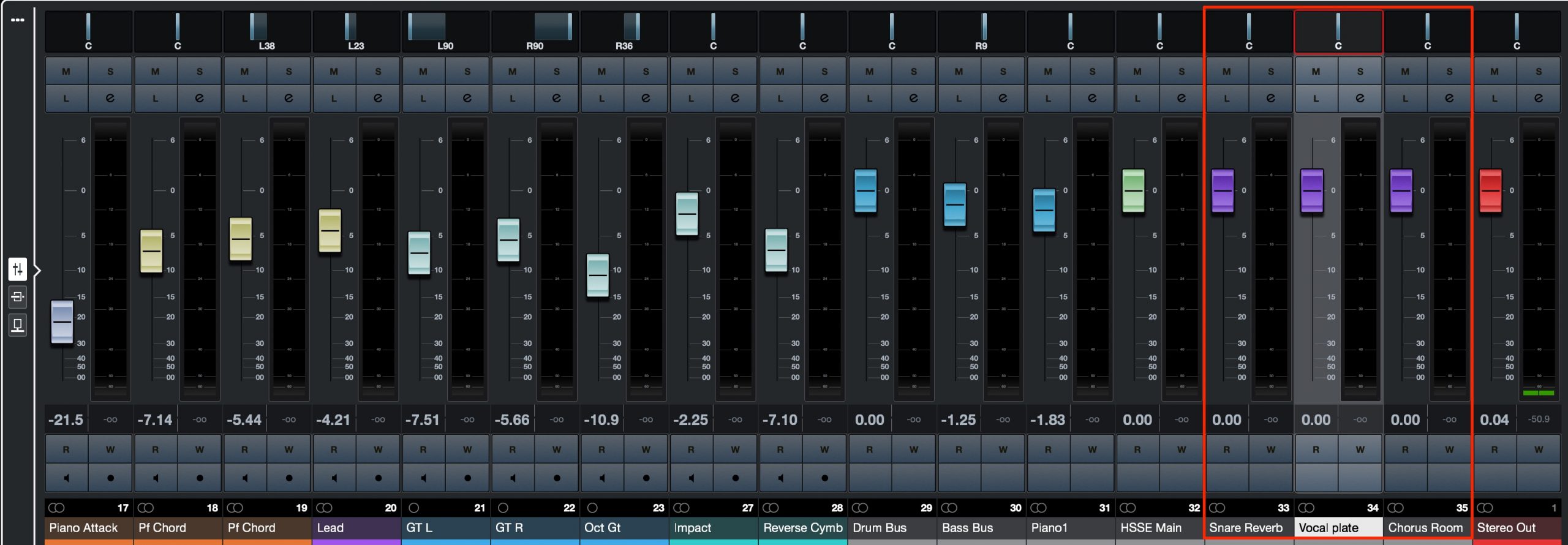Enable monitor speaker icon on Lead channel

(334, 478)
